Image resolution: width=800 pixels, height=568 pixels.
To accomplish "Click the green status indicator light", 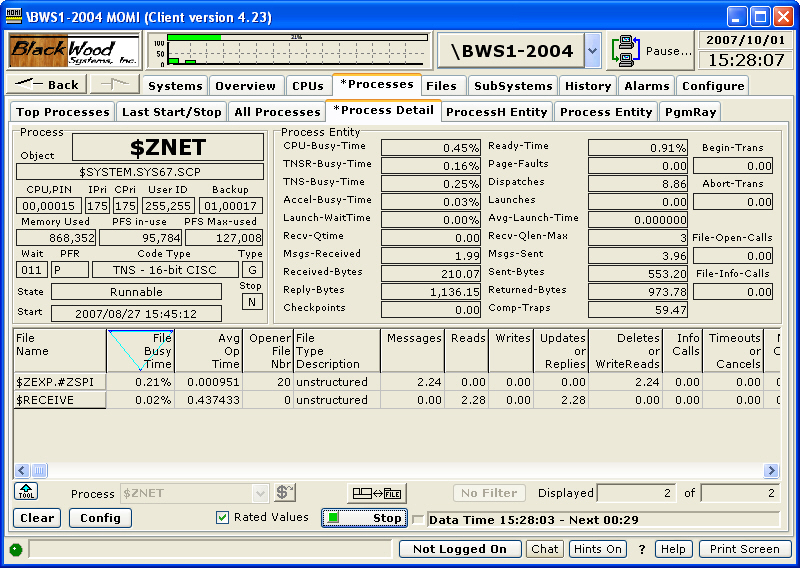I will [x=16, y=549].
